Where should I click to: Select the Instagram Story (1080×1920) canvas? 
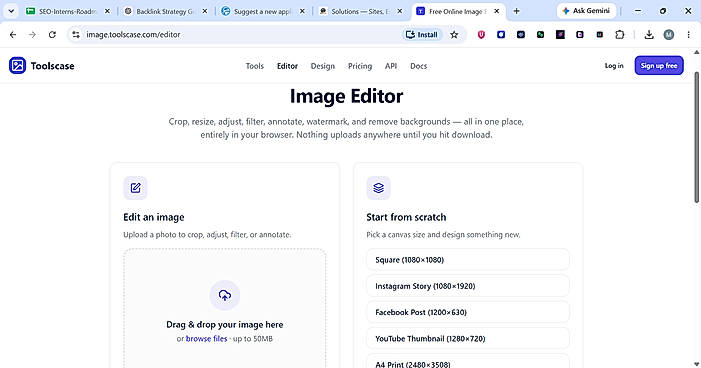click(x=468, y=286)
